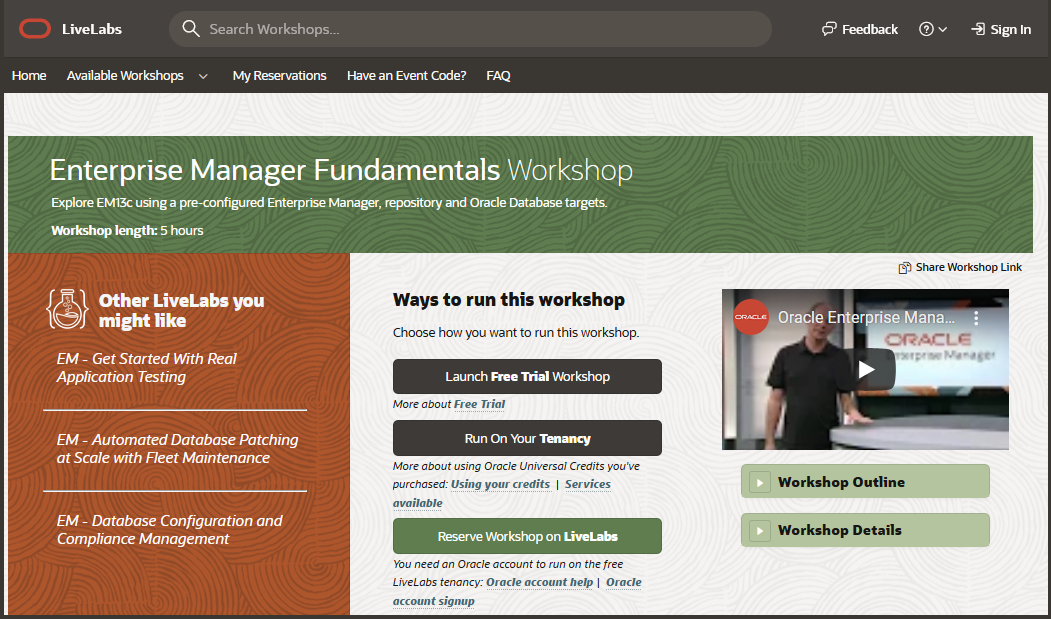Open Using your credits link
1051x619 pixels.
(x=501, y=484)
